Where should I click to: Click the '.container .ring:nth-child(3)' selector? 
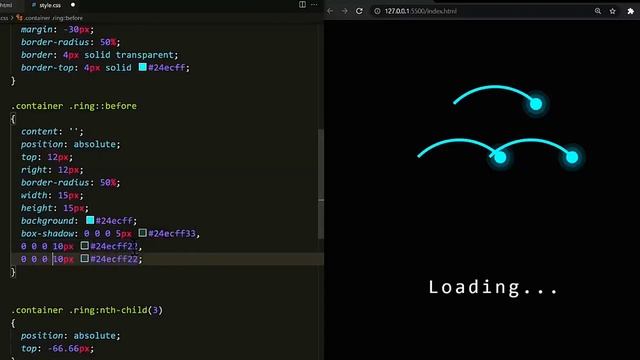(x=87, y=310)
